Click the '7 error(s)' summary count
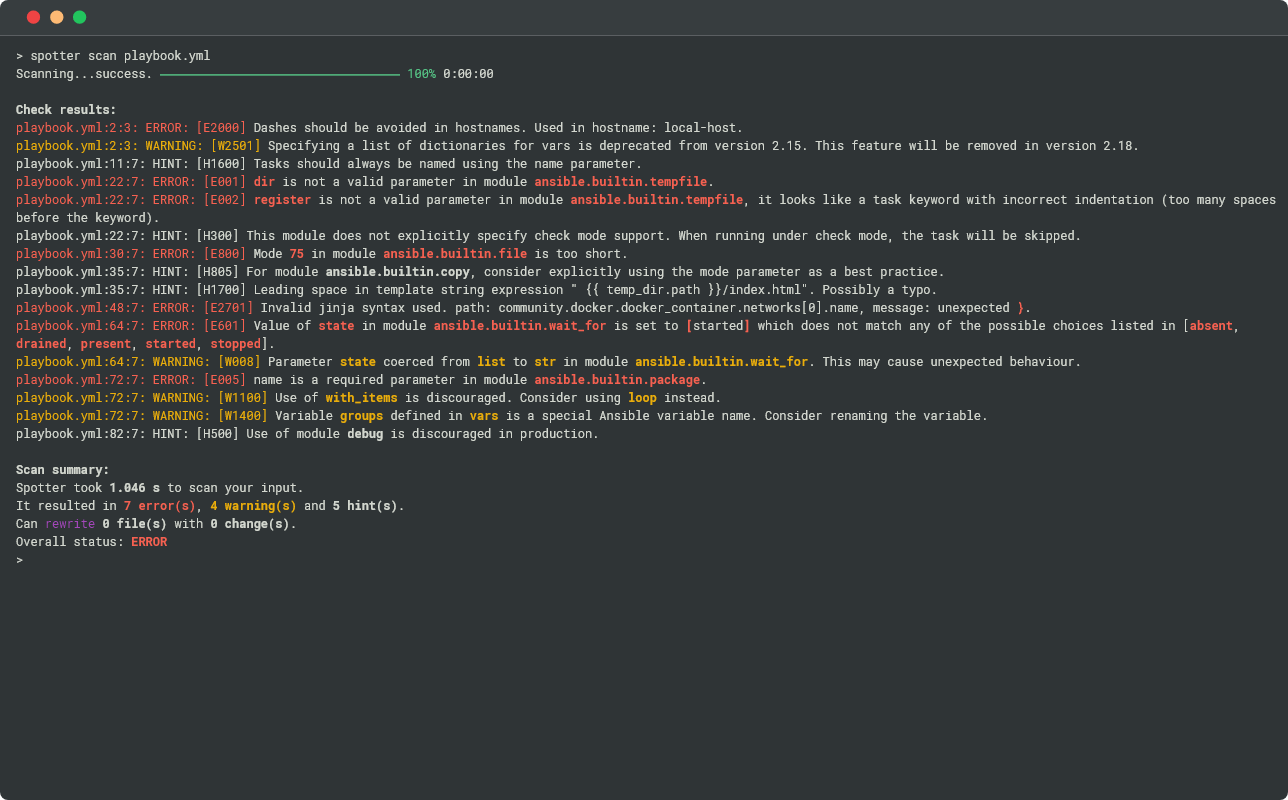This screenshot has height=800, width=1288. click(x=160, y=506)
